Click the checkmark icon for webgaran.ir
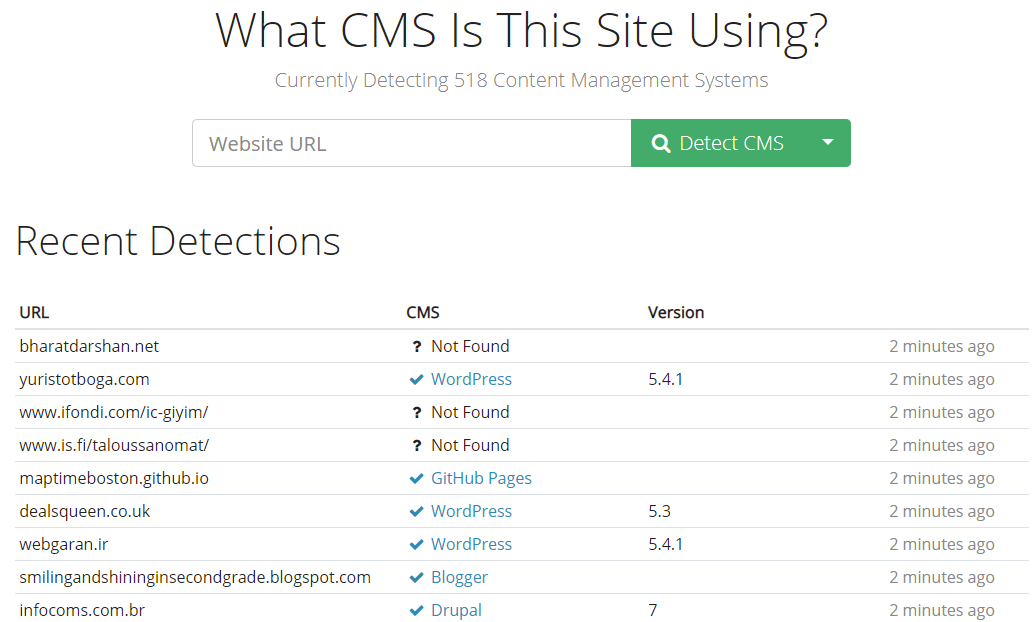 416,544
